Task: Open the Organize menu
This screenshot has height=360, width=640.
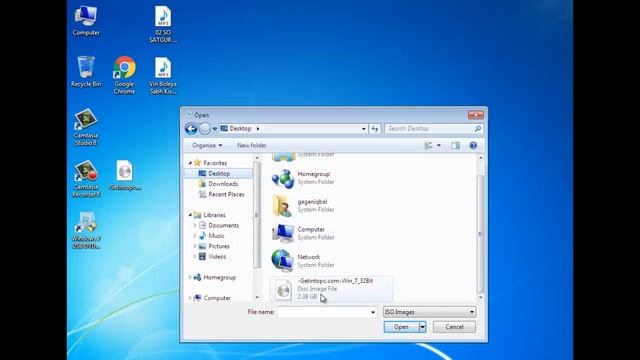Action: (207, 145)
